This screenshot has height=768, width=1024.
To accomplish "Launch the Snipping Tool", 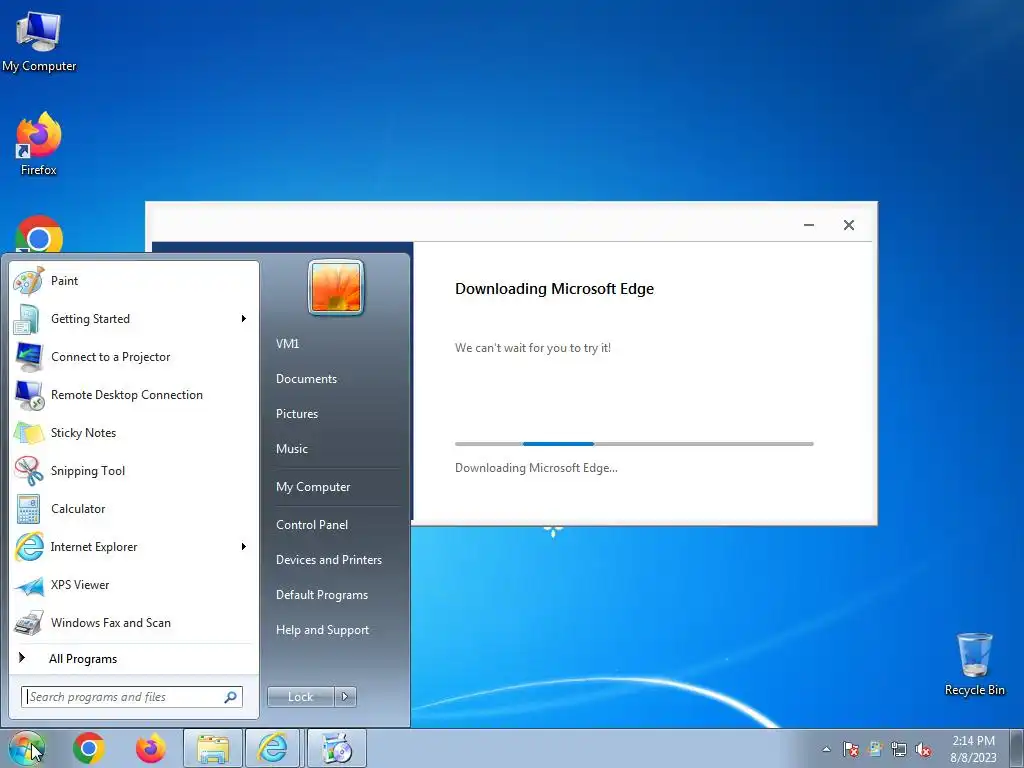I will (x=134, y=470).
